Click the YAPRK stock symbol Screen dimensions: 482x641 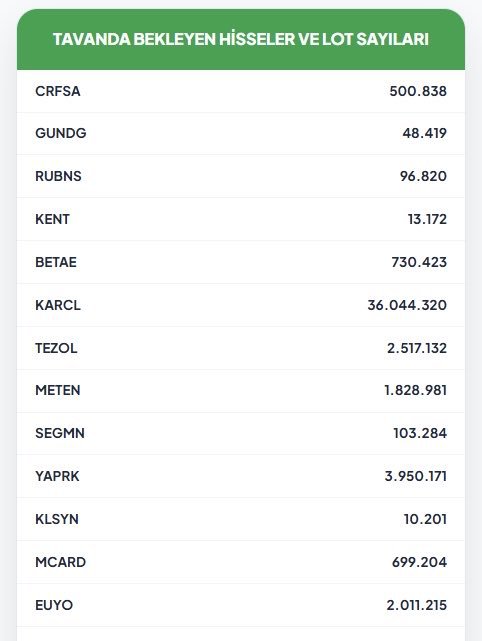57,476
